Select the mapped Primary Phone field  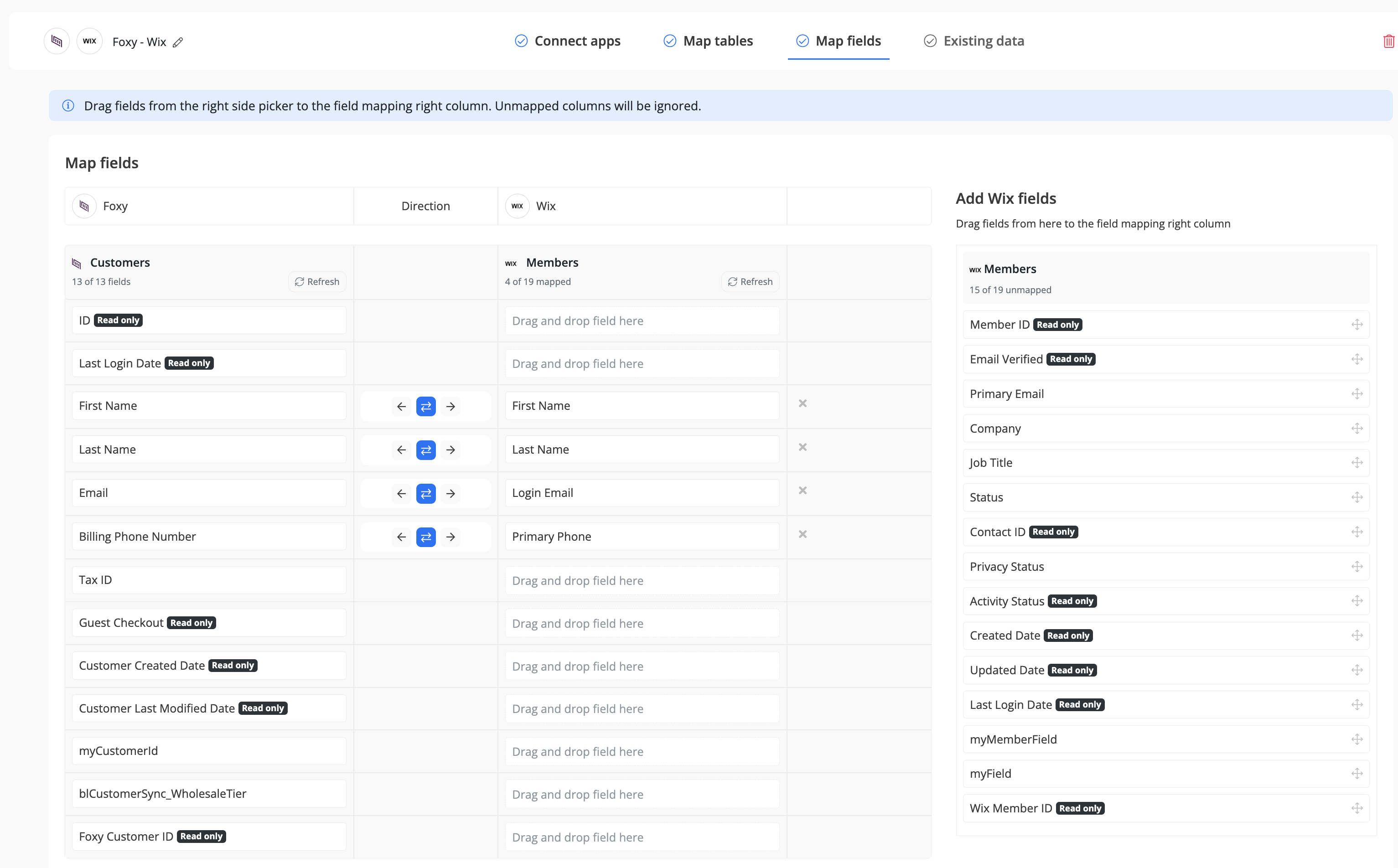pyautogui.click(x=642, y=537)
